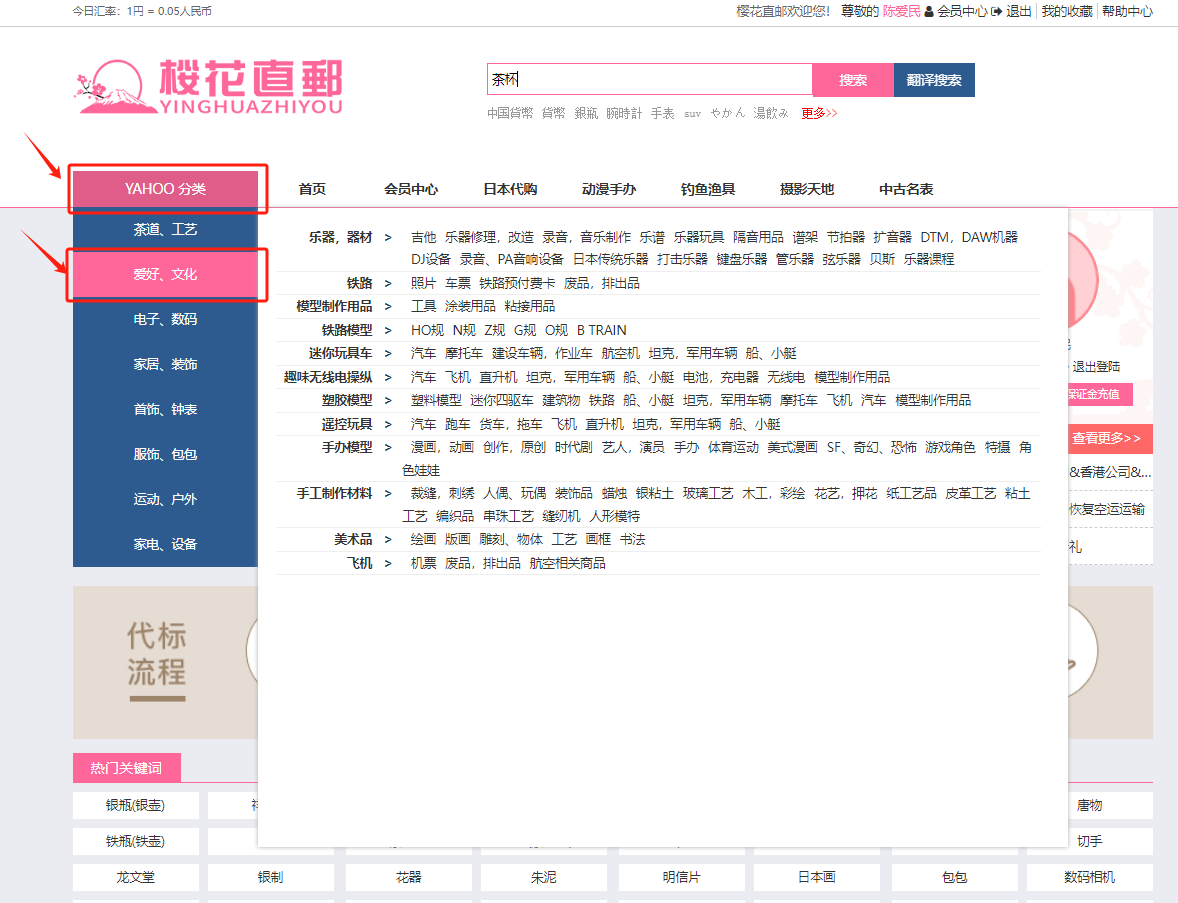Click 我的收藏 in top bar
The height and width of the screenshot is (903, 1178).
[1066, 12]
